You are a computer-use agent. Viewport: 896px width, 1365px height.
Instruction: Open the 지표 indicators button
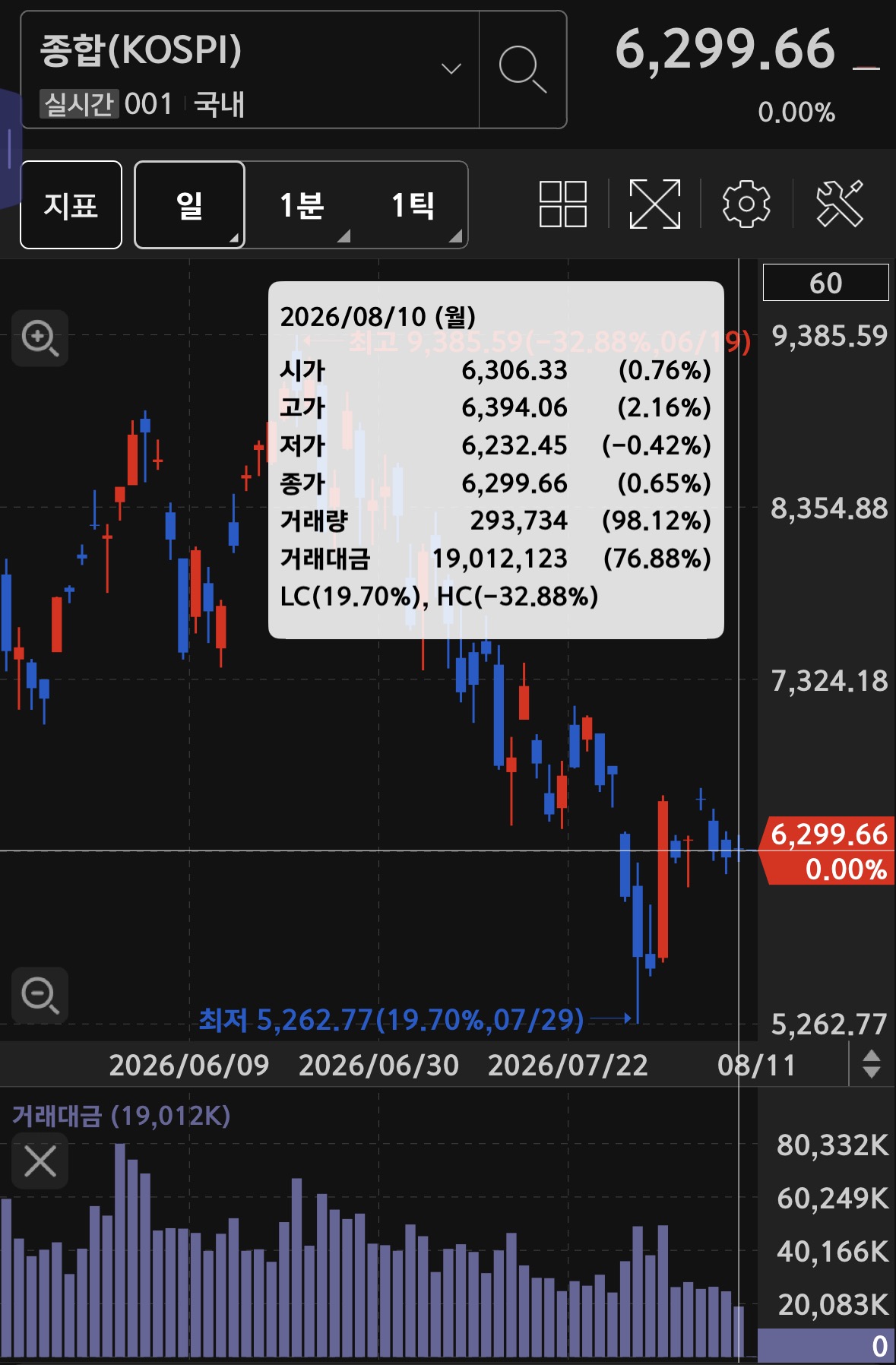(71, 204)
